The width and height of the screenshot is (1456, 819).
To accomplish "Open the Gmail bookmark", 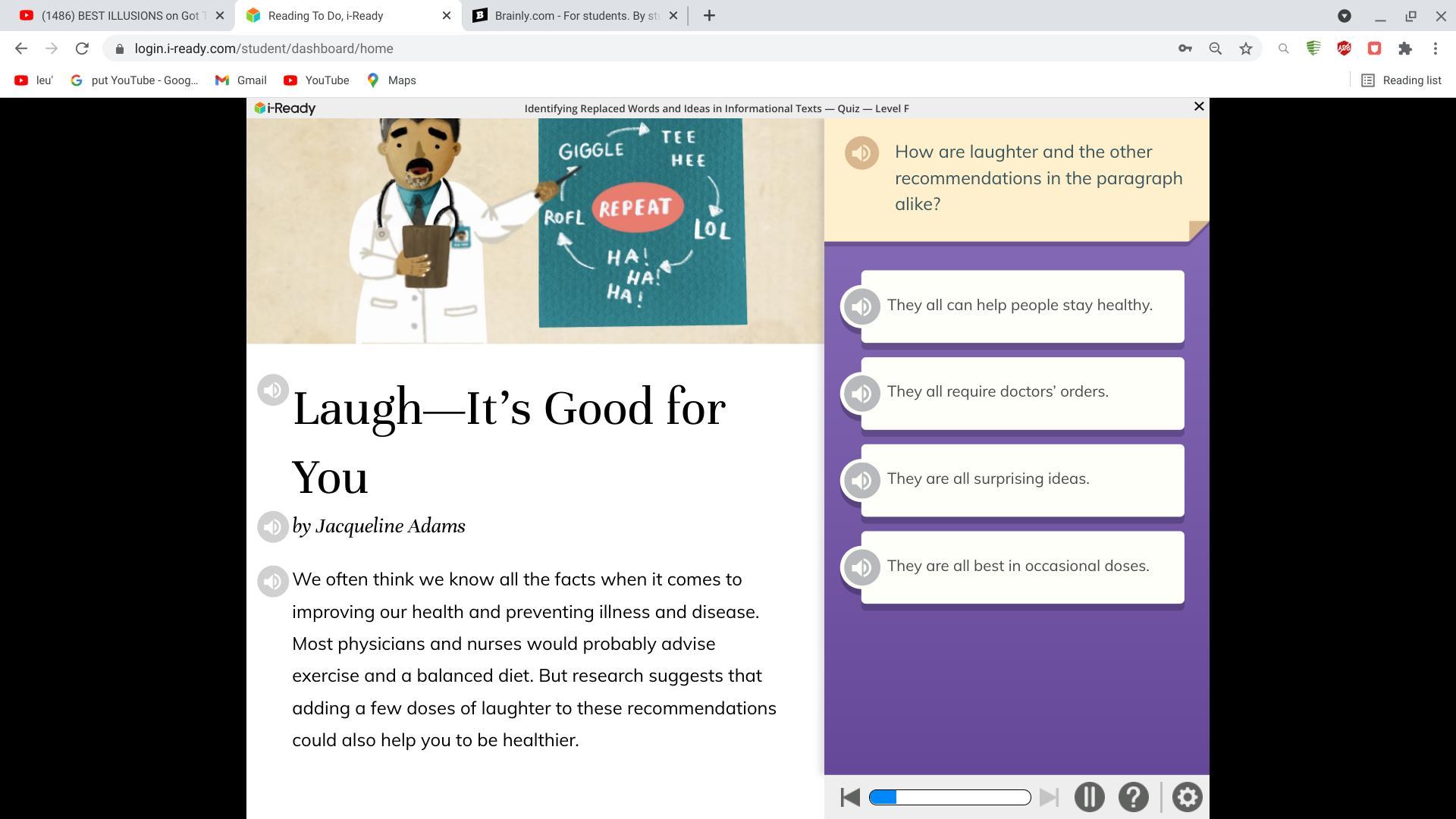I will click(x=241, y=80).
